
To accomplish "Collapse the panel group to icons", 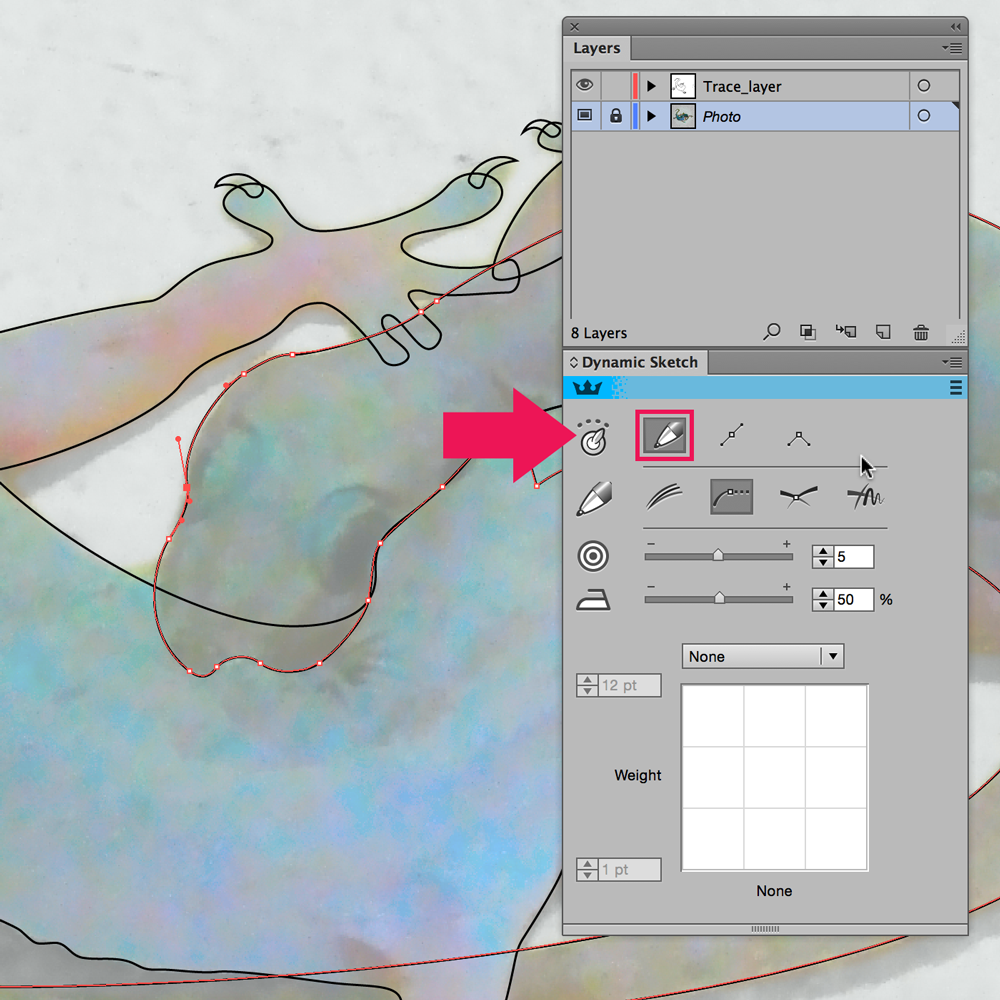I will coord(955,27).
